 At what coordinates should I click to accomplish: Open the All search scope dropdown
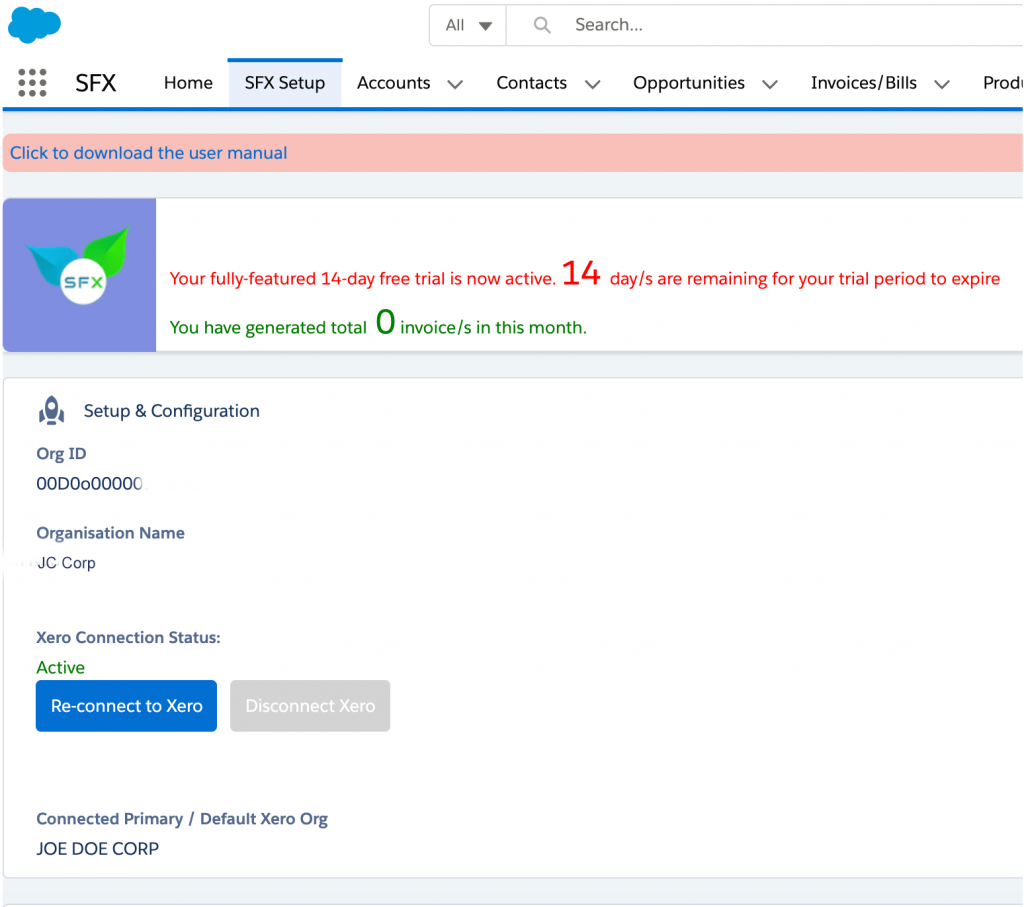[468, 25]
